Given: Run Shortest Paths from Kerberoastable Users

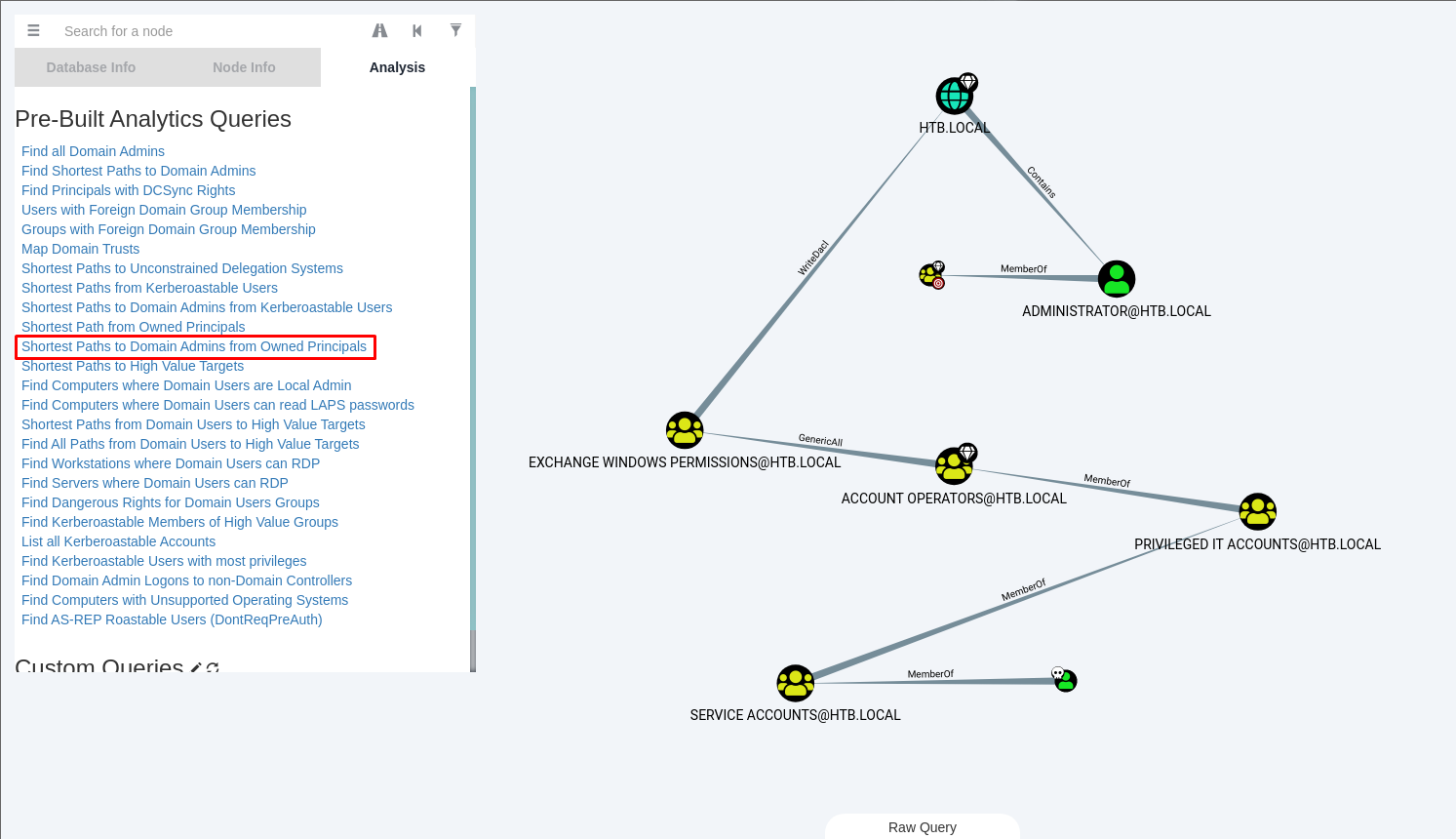Looking at the screenshot, I should tap(149, 288).
